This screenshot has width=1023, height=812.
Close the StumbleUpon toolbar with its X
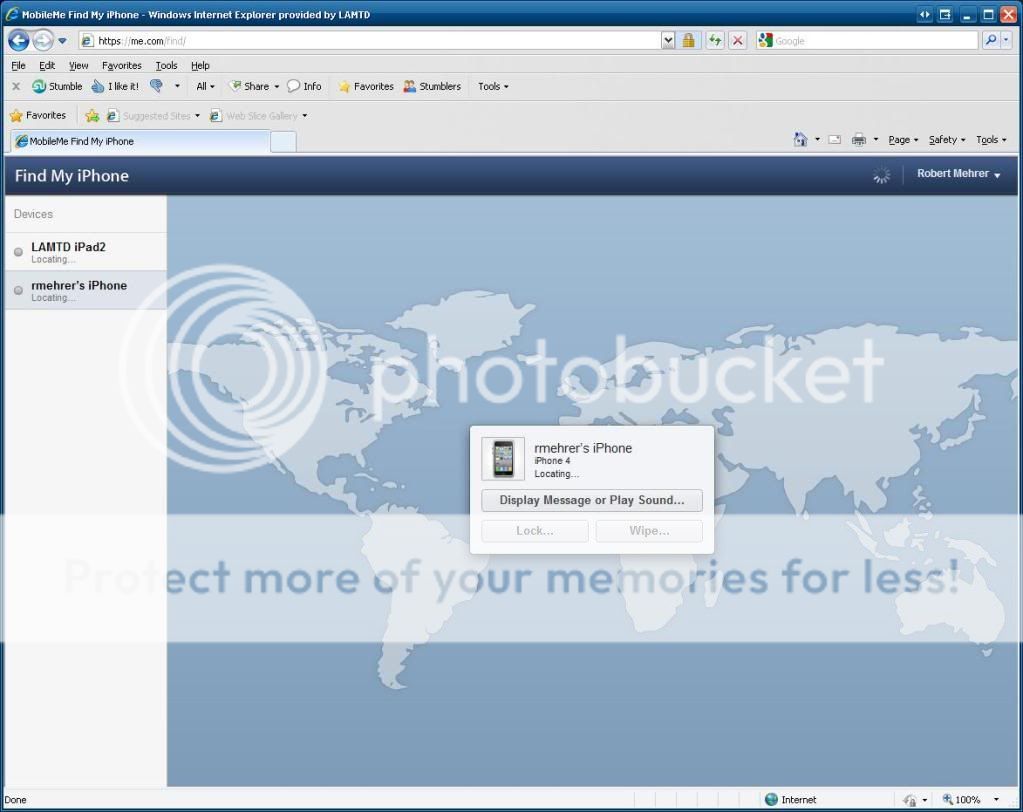click(x=16, y=86)
